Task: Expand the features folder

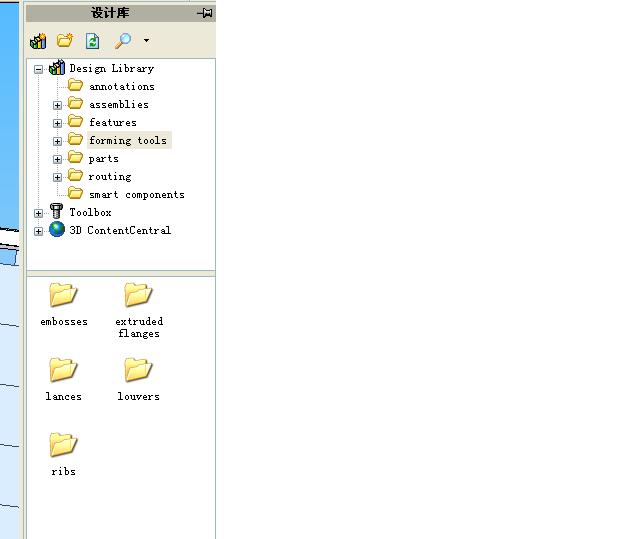Action: (57, 123)
